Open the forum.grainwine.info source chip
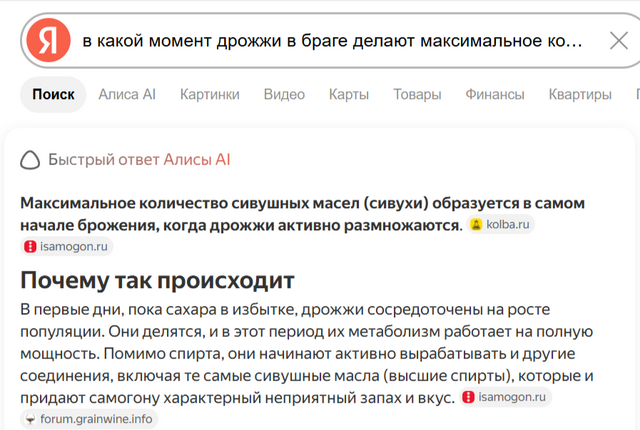The image size is (640, 430). (x=89, y=419)
